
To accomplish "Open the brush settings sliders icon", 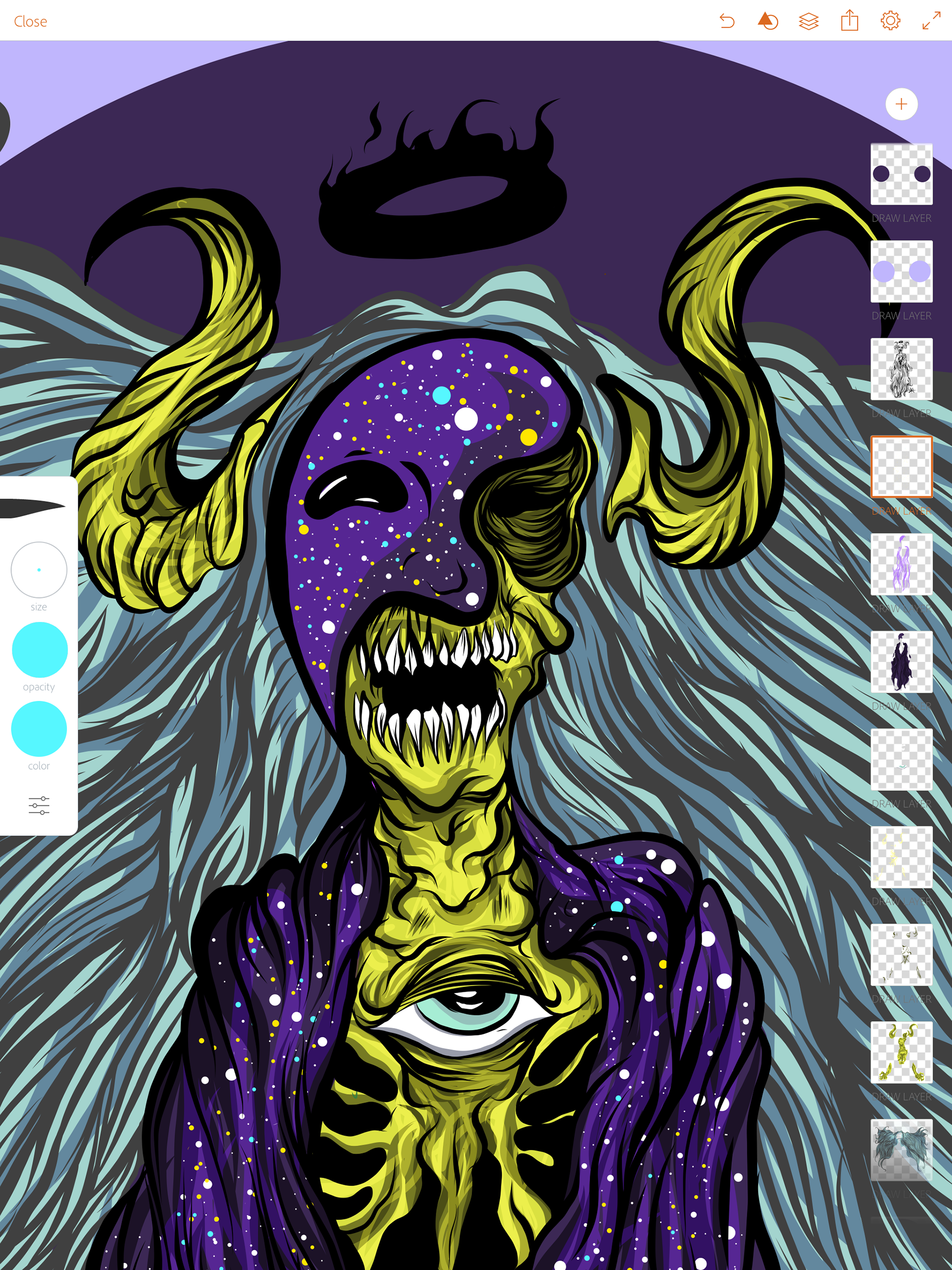I will (39, 805).
